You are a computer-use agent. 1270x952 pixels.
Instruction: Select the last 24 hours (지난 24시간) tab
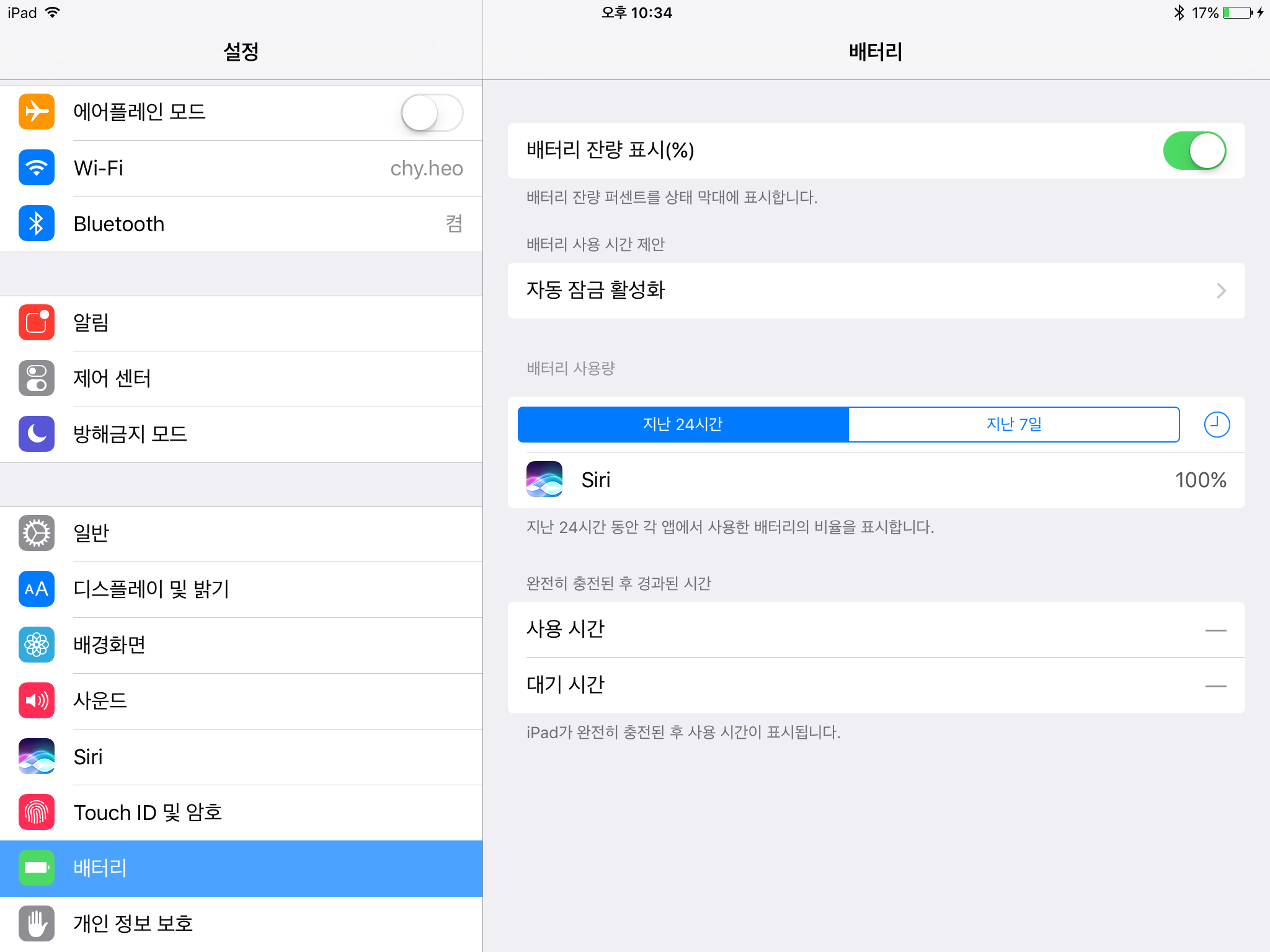pyautogui.click(x=683, y=425)
